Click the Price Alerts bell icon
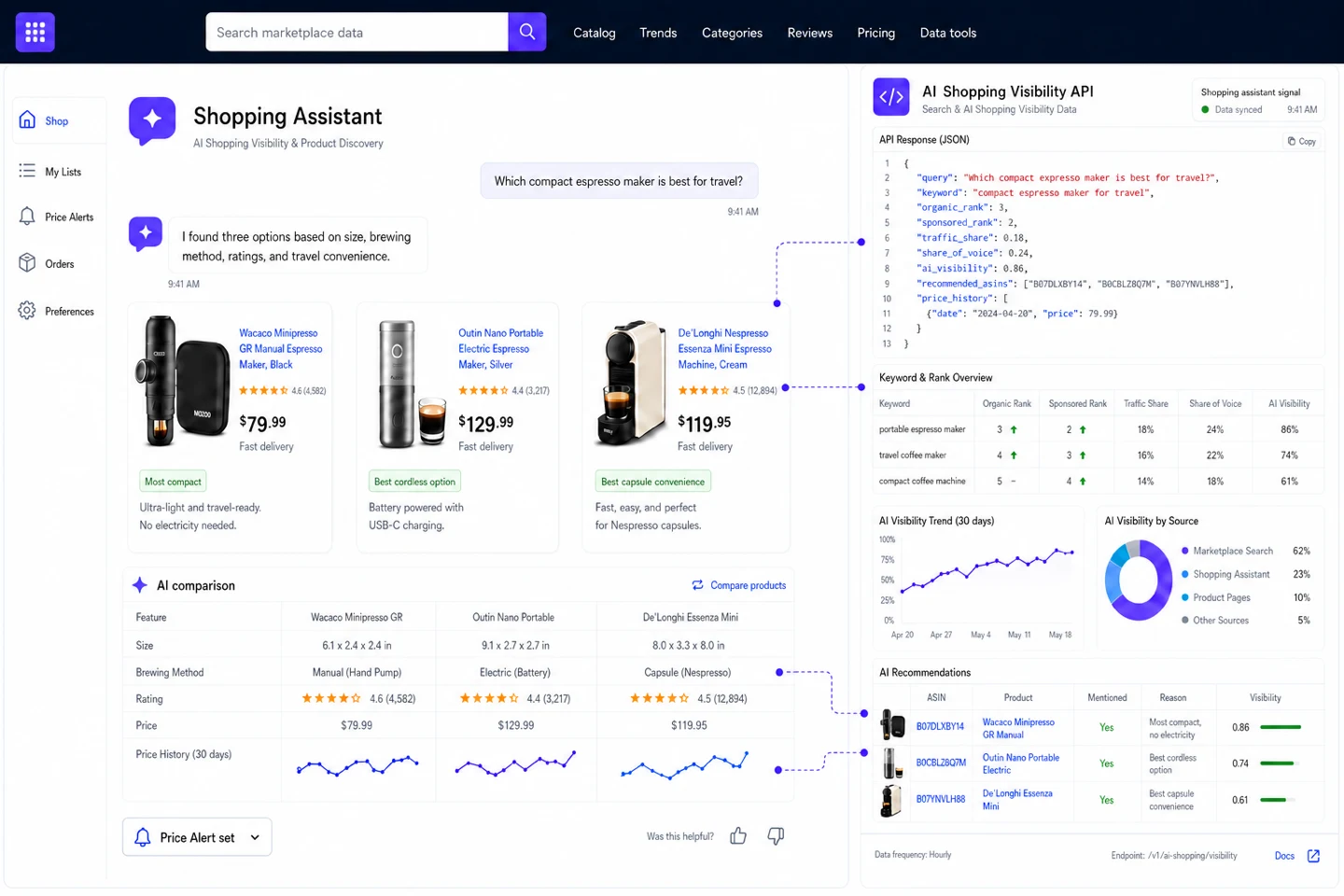The width and height of the screenshot is (1344, 896). (x=27, y=217)
